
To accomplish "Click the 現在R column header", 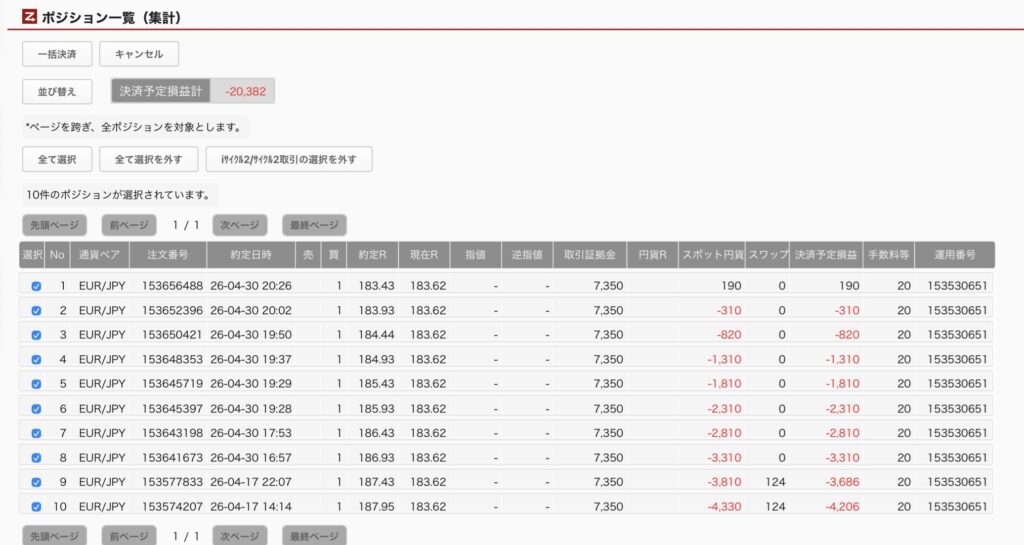I will tap(424, 255).
